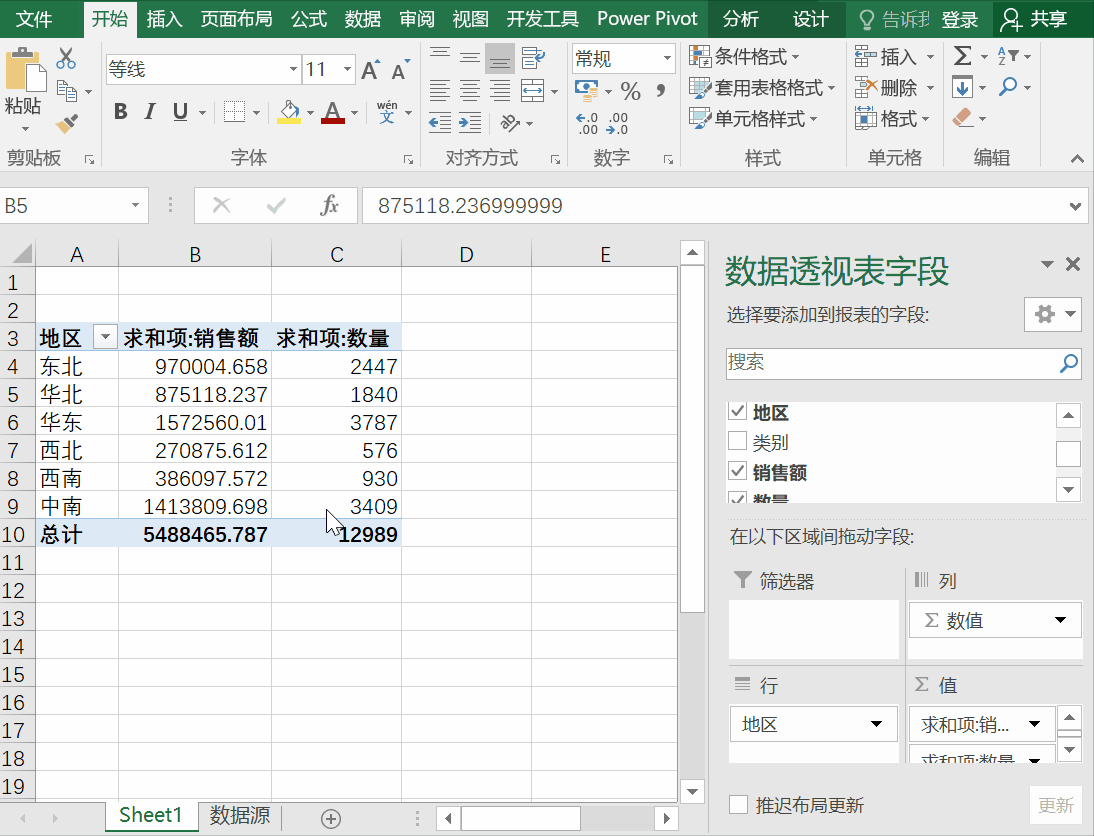Image resolution: width=1094 pixels, height=836 pixels.
Task: Click 共享 share button
Action: 1034,19
